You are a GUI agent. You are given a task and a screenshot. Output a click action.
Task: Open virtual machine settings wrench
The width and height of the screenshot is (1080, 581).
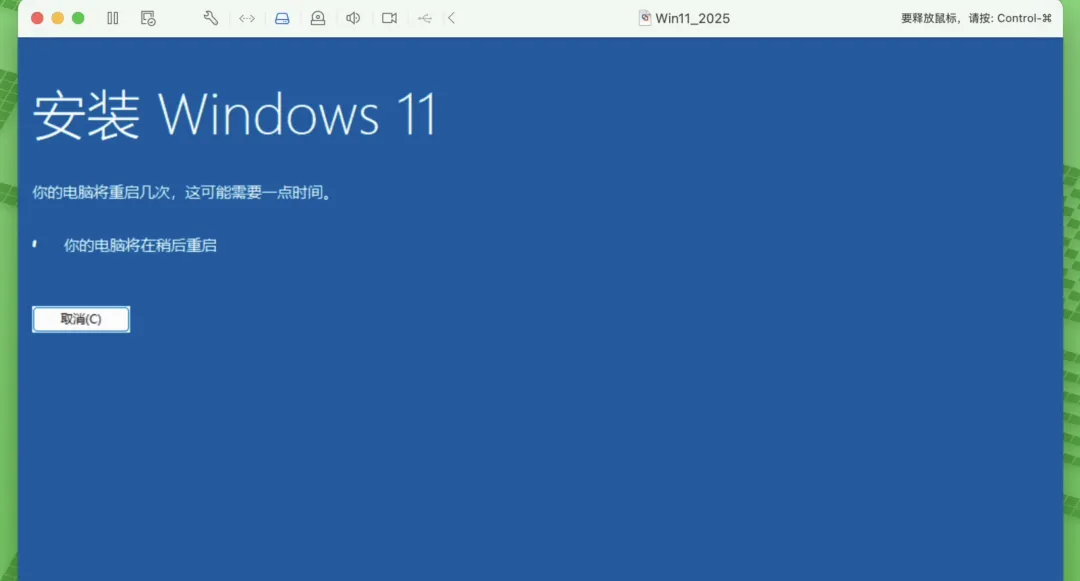point(211,19)
